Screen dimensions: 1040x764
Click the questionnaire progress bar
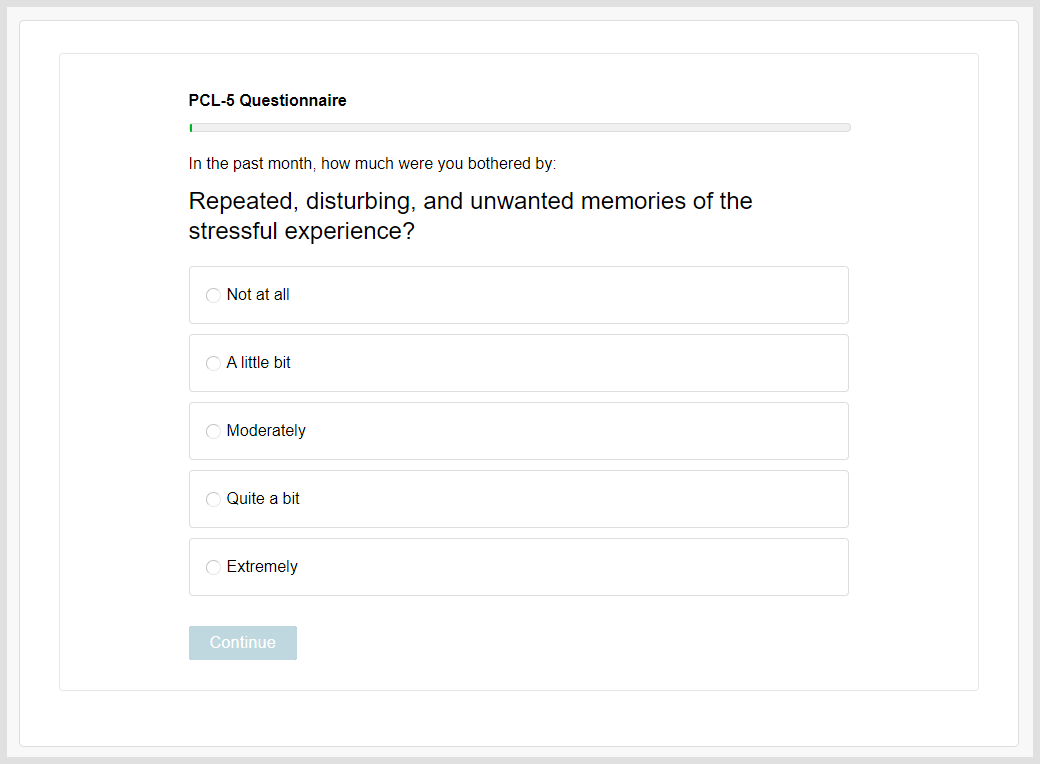519,127
